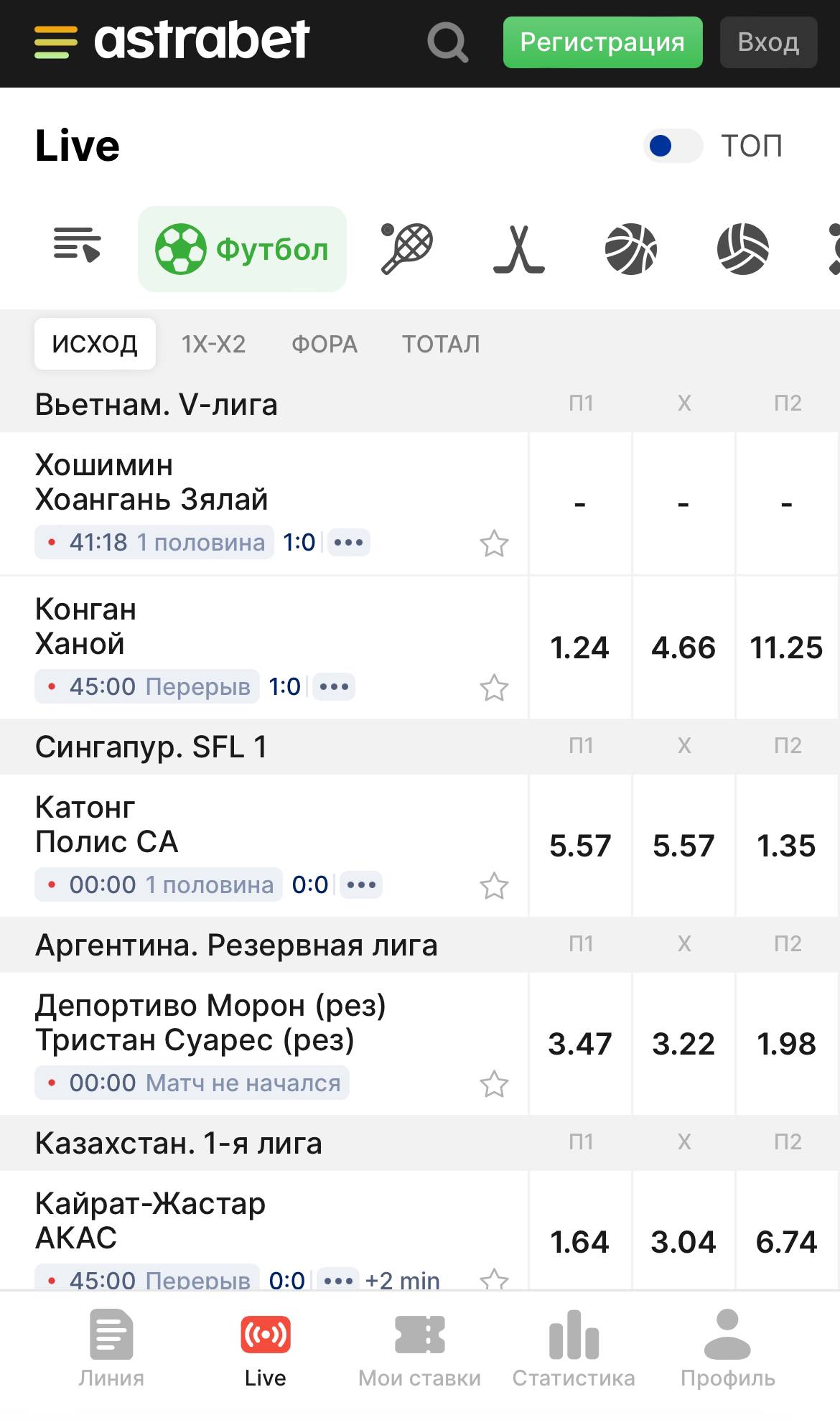Click the Регистрация button
Viewport: 840px width, 1420px height.
603,42
